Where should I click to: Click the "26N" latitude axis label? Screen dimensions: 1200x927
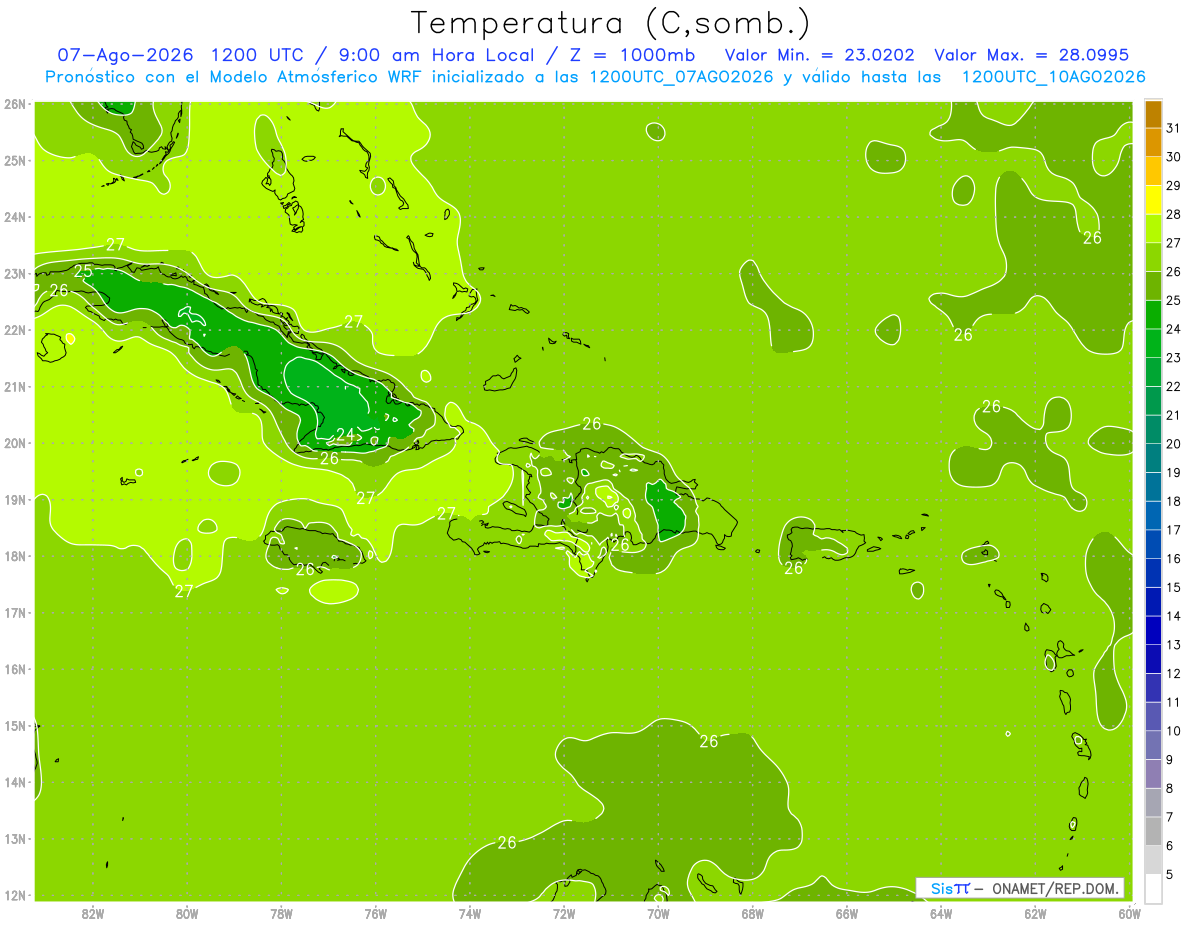[x=15, y=104]
